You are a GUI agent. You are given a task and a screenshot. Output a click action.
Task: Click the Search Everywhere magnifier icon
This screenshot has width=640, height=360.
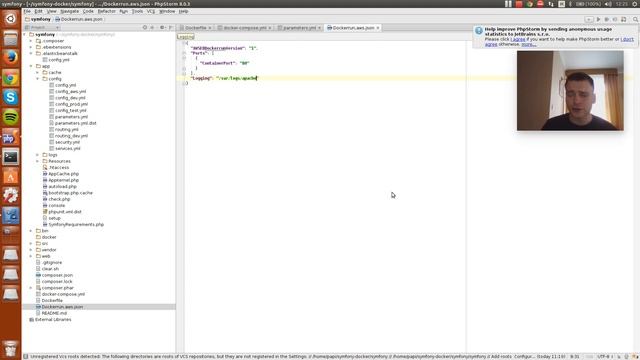point(636,19)
